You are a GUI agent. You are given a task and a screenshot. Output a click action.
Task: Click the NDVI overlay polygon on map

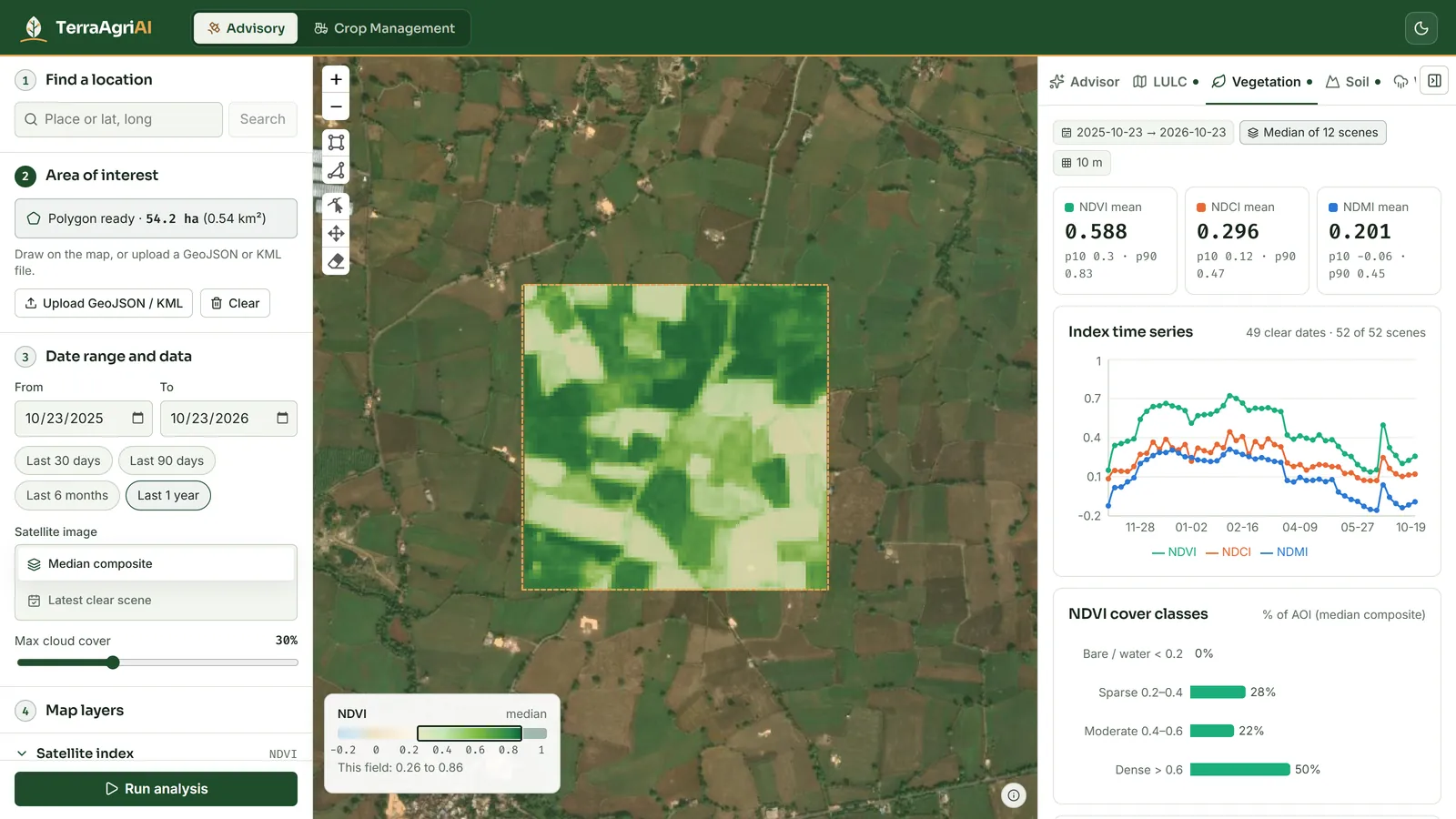point(675,438)
